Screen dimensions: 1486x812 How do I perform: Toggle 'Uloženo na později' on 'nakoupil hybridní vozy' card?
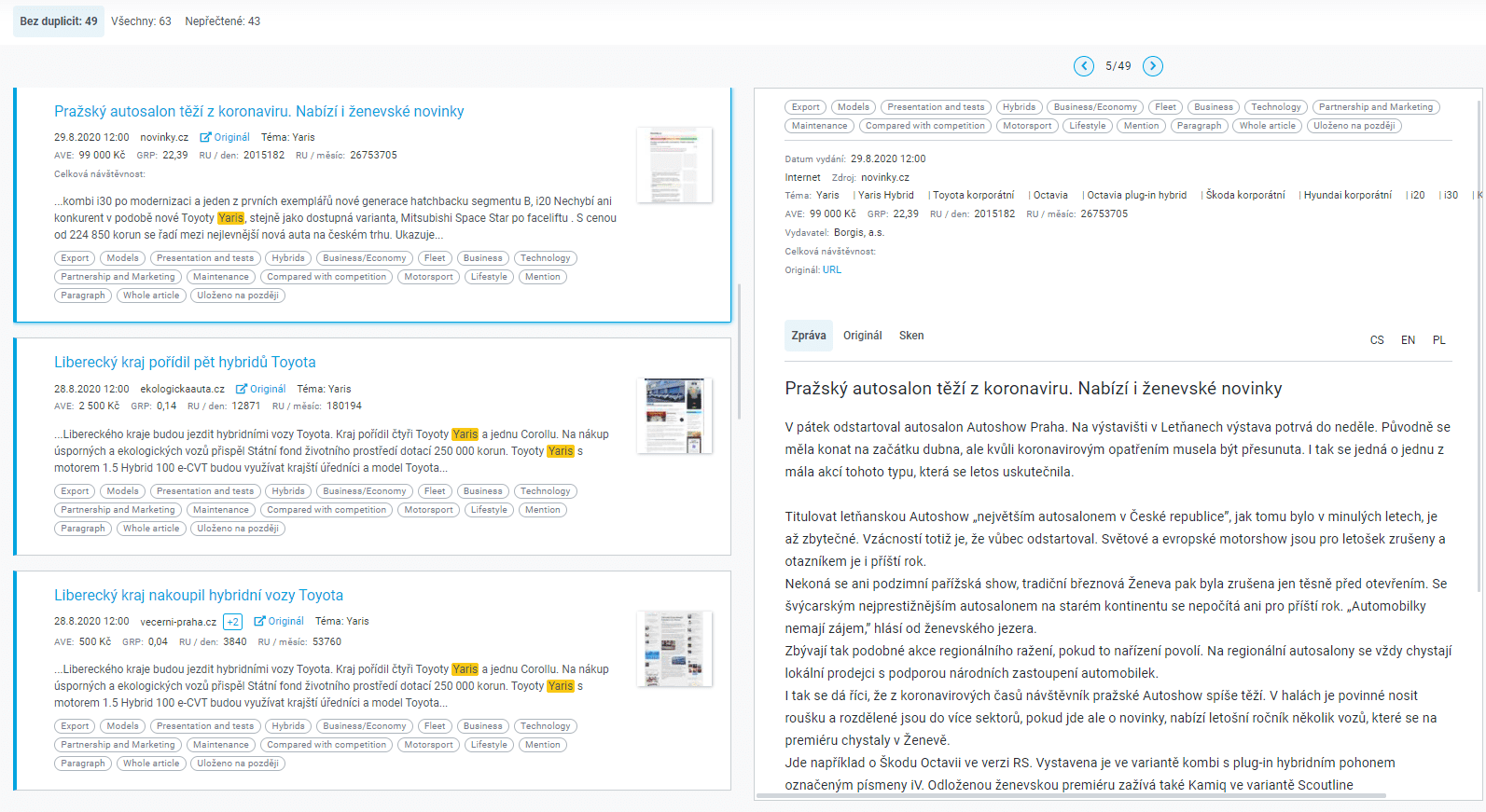238,764
